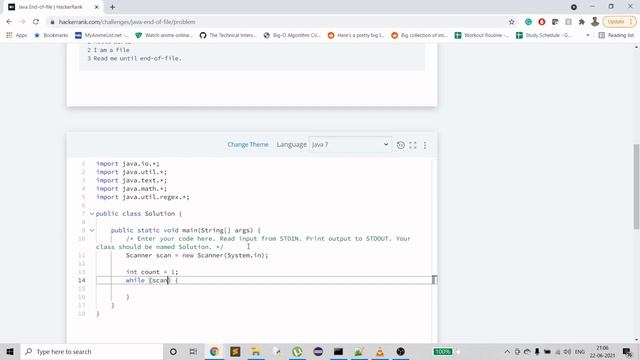Click the Chrome Update button
Viewport: 640px width, 360px height.
click(619, 22)
